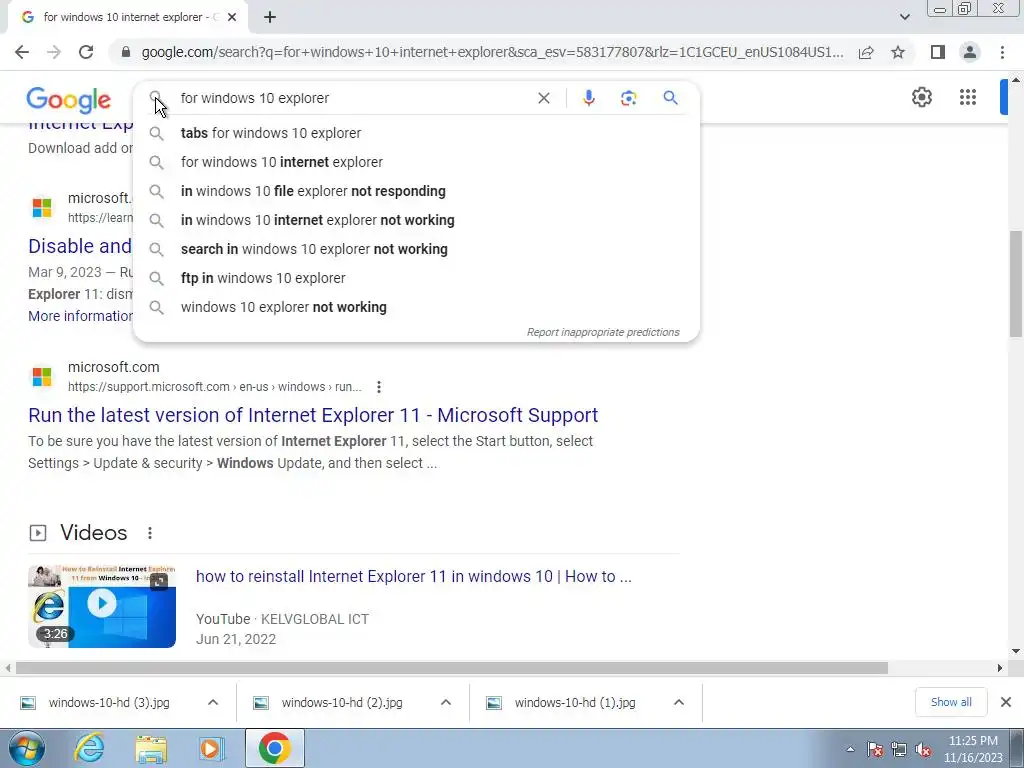Open the Chrome side panel

tap(938, 52)
